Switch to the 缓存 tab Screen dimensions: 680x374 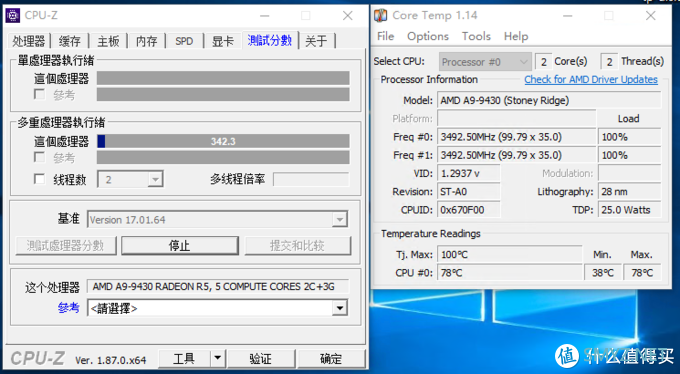click(69, 41)
